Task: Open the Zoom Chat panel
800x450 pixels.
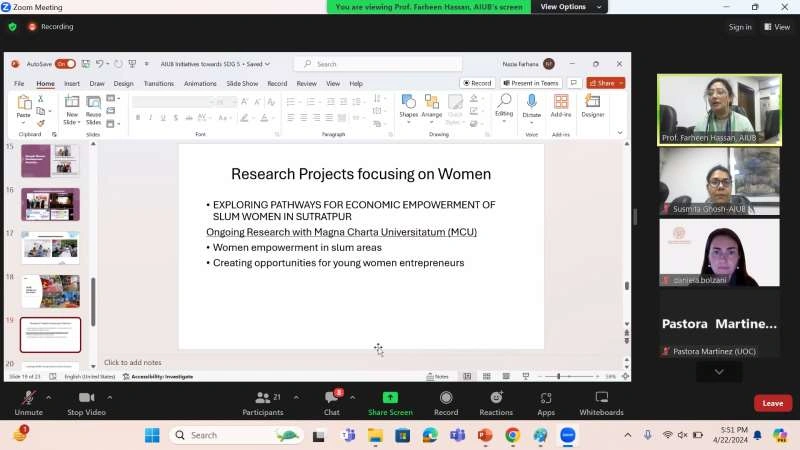Action: coord(331,398)
